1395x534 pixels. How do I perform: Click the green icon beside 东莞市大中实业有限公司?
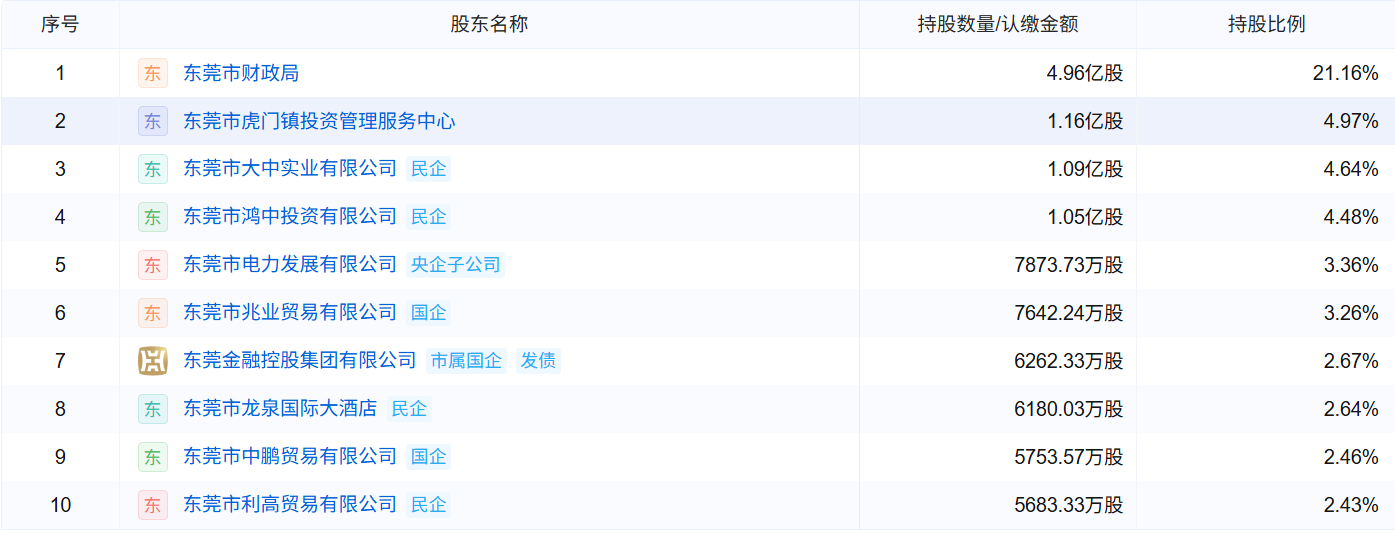point(153,169)
